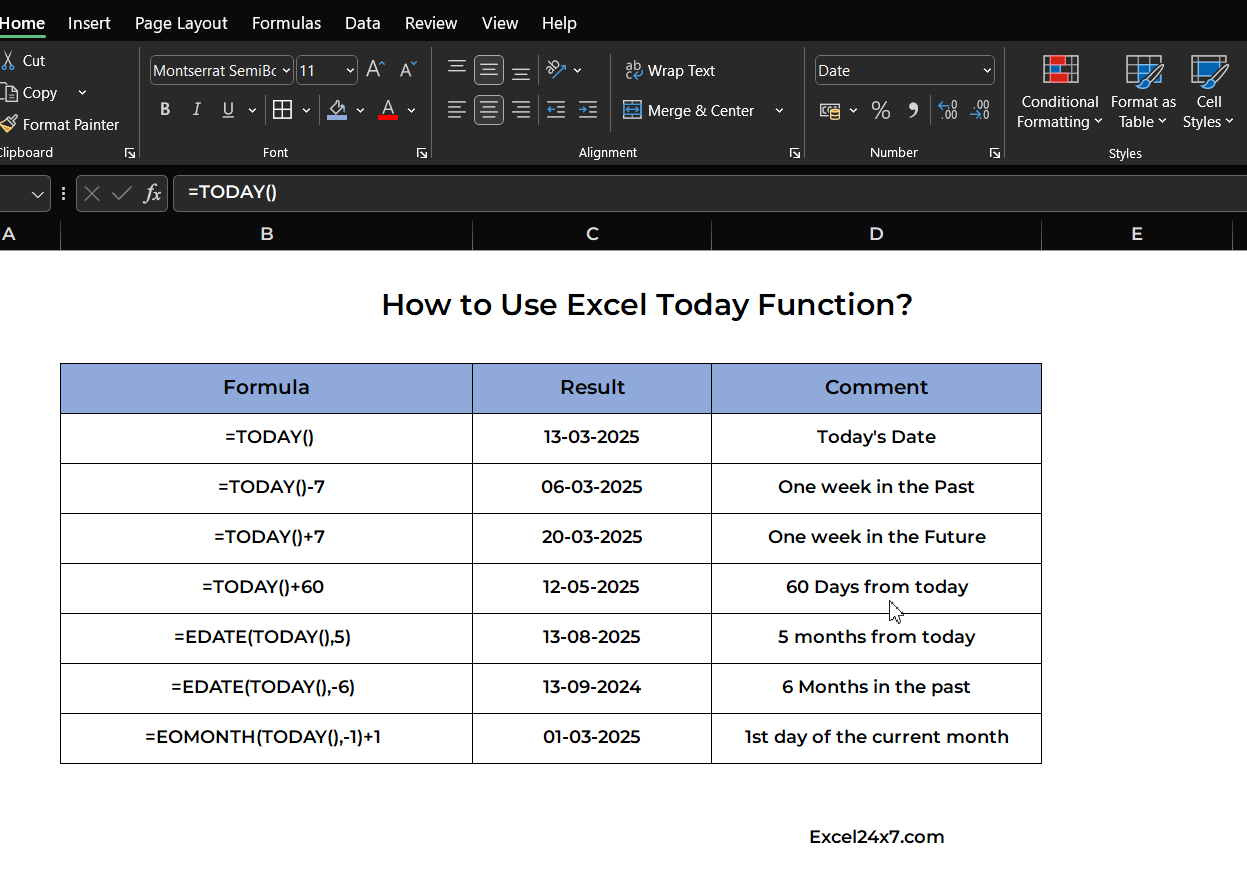This screenshot has width=1247, height=881.
Task: Set Middle Align for cell
Action: click(489, 70)
